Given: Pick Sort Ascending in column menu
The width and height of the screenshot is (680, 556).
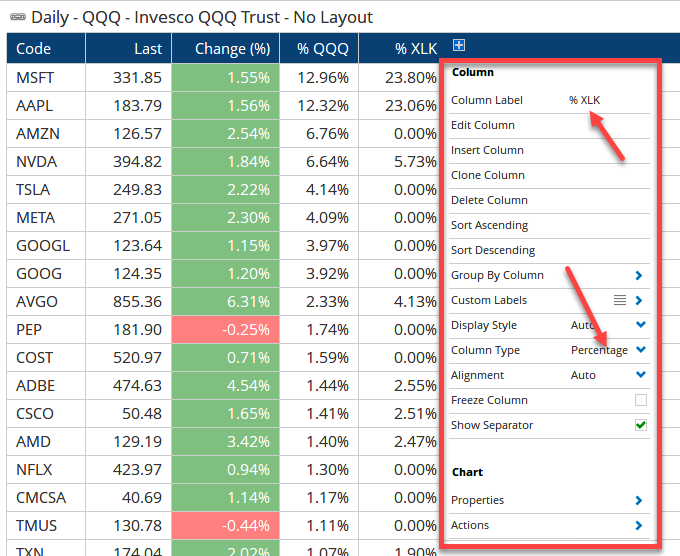Looking at the screenshot, I should (549, 226).
